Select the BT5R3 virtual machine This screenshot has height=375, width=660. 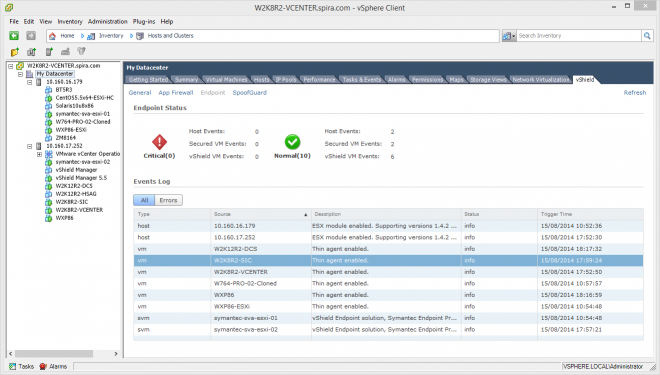pyautogui.click(x=64, y=90)
